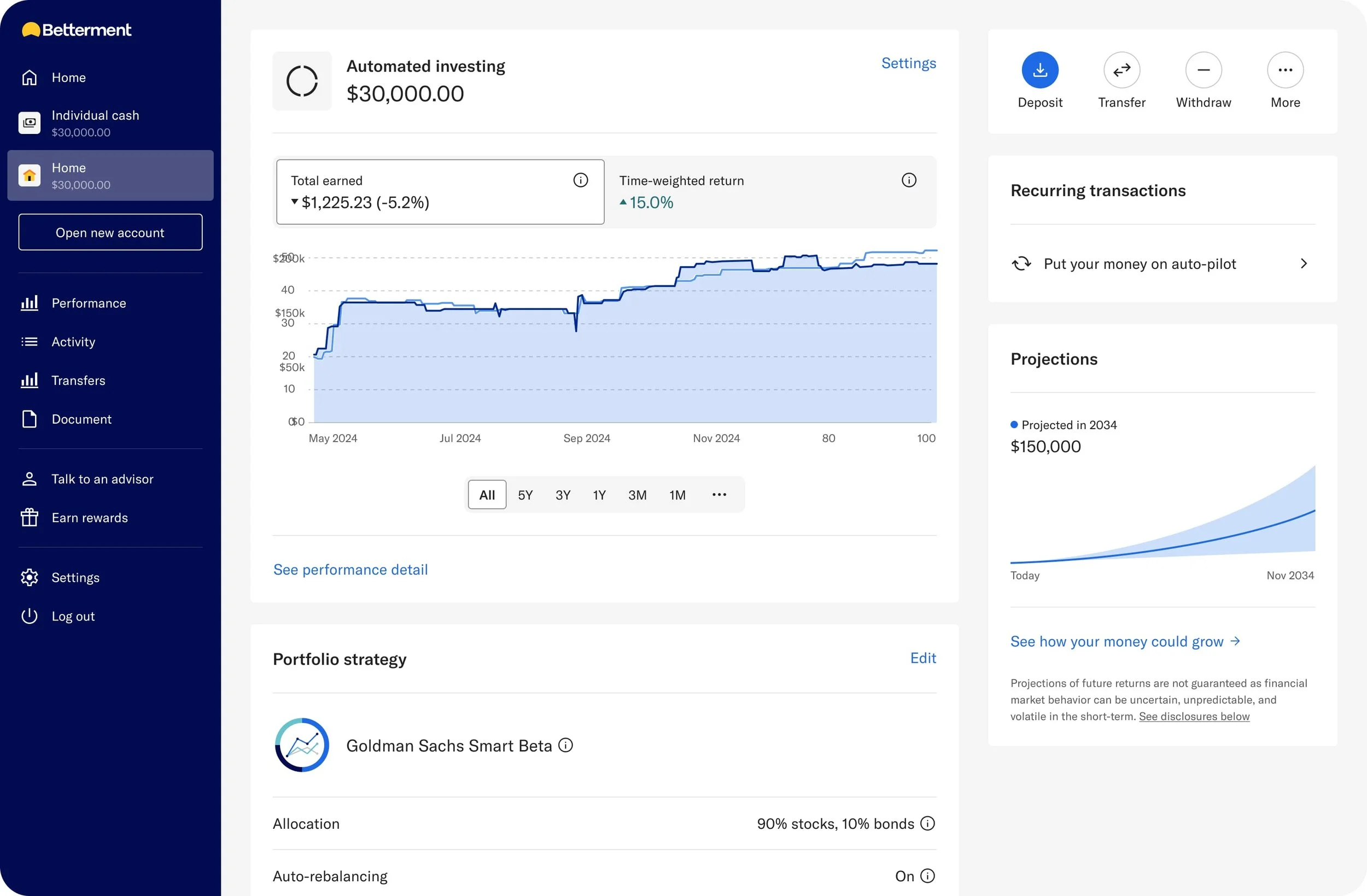Click the Transfer arrows icon
This screenshot has width=1367, height=896.
click(x=1121, y=70)
